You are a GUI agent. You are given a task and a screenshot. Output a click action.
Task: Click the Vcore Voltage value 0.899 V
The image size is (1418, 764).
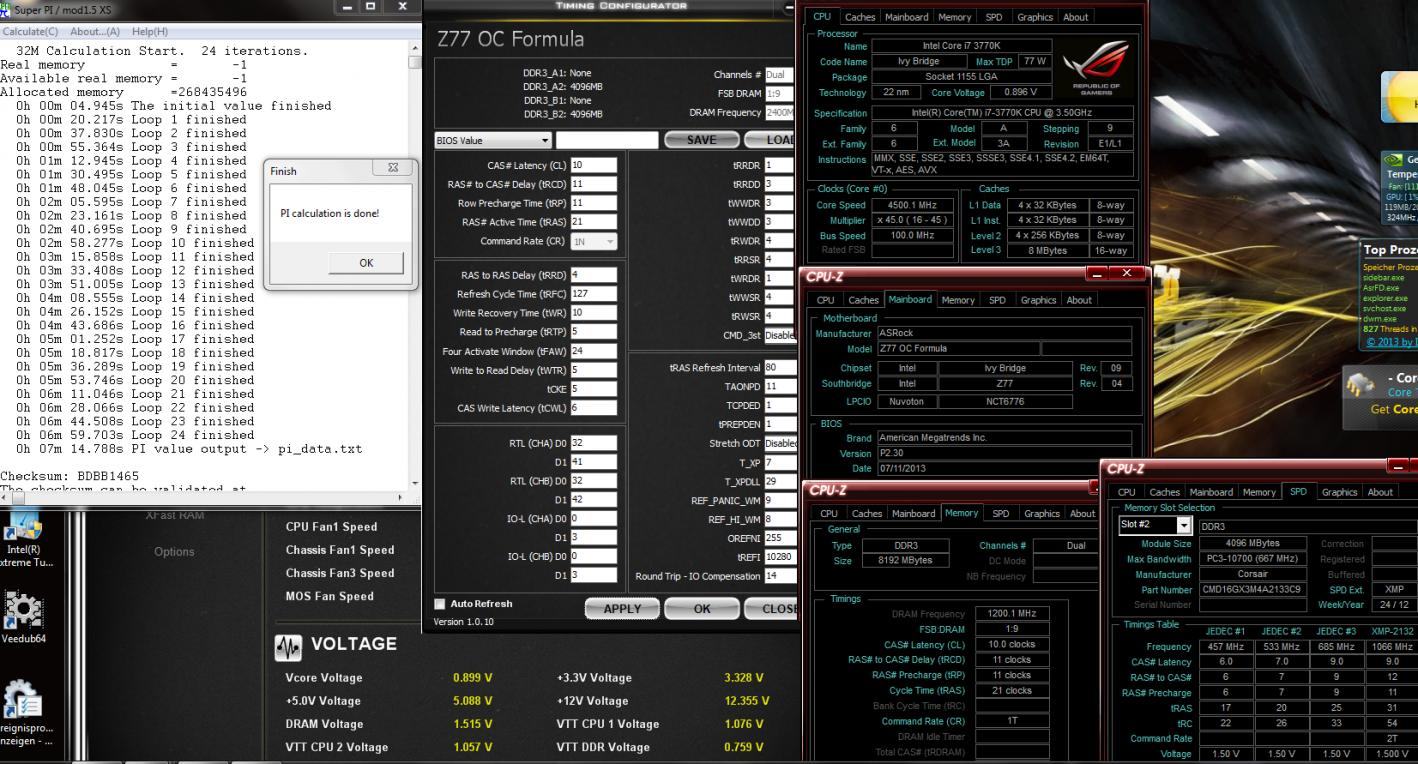tap(473, 677)
